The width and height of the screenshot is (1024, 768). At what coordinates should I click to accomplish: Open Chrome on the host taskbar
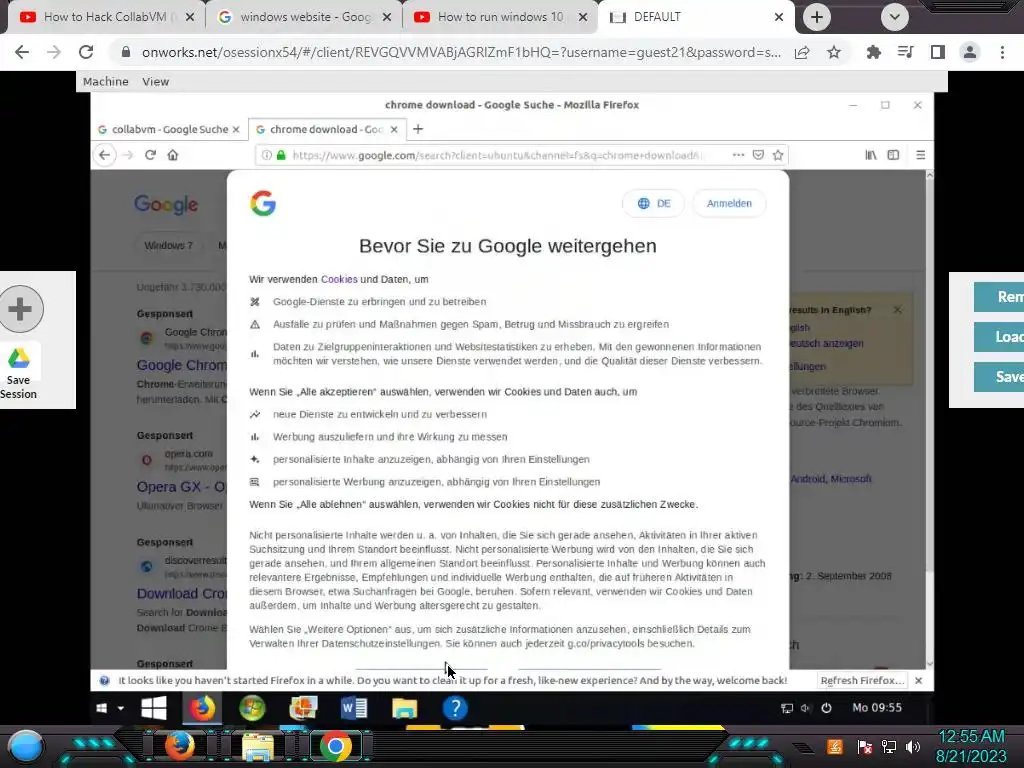(336, 746)
